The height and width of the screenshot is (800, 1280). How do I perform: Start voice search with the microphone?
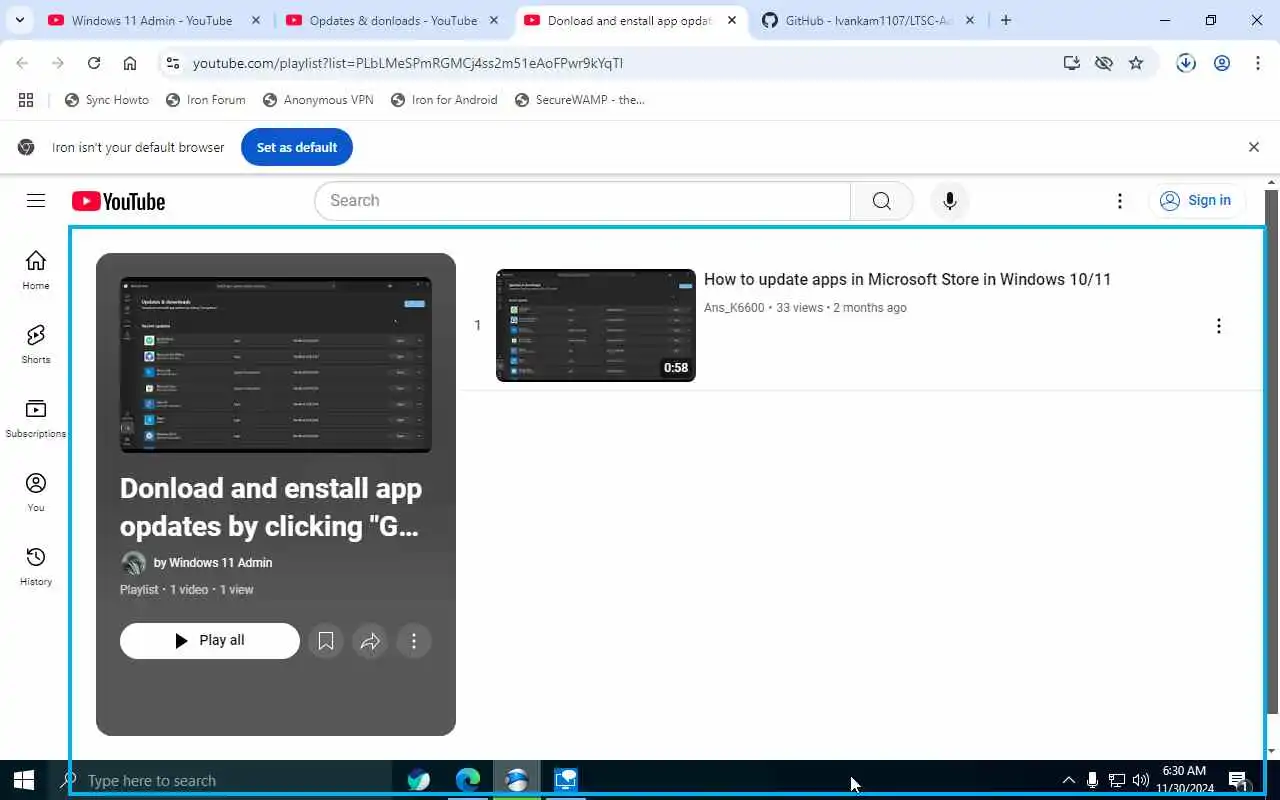(x=950, y=201)
